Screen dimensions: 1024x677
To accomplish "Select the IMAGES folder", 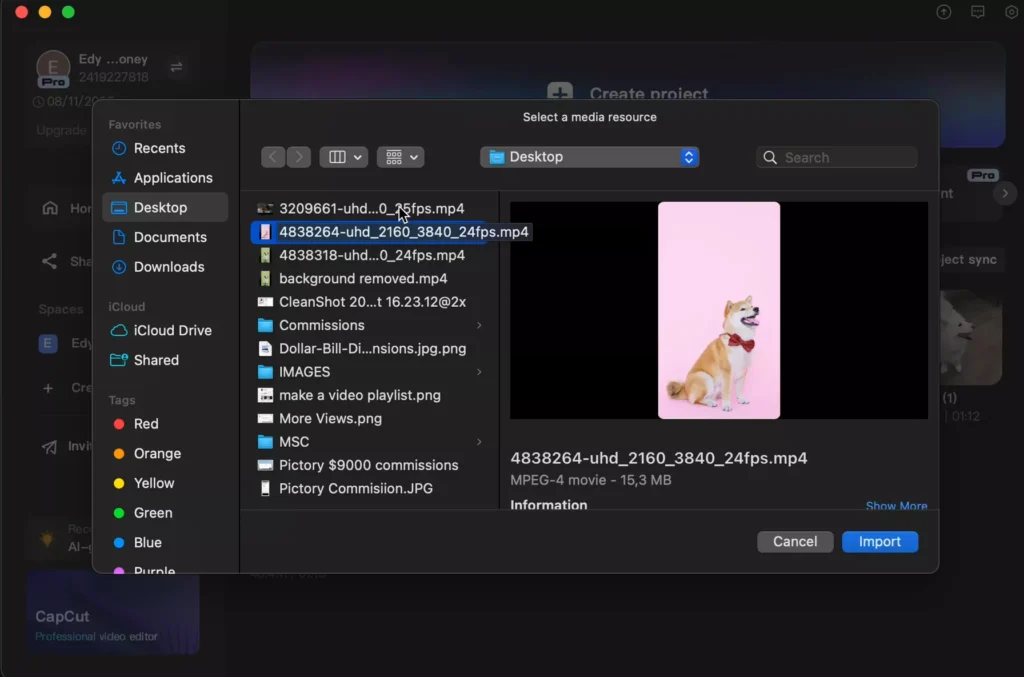I will tap(304, 372).
